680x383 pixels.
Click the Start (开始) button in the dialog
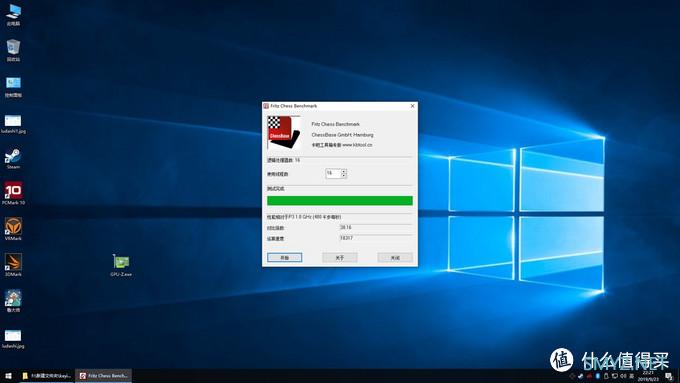pos(284,258)
